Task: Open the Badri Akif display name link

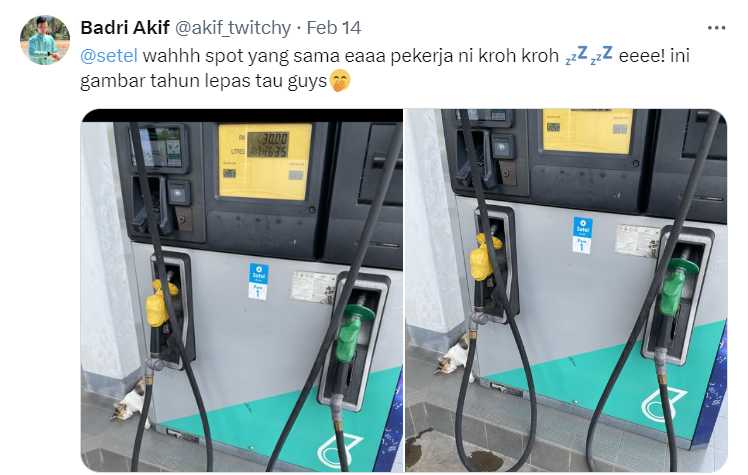Action: [x=125, y=28]
